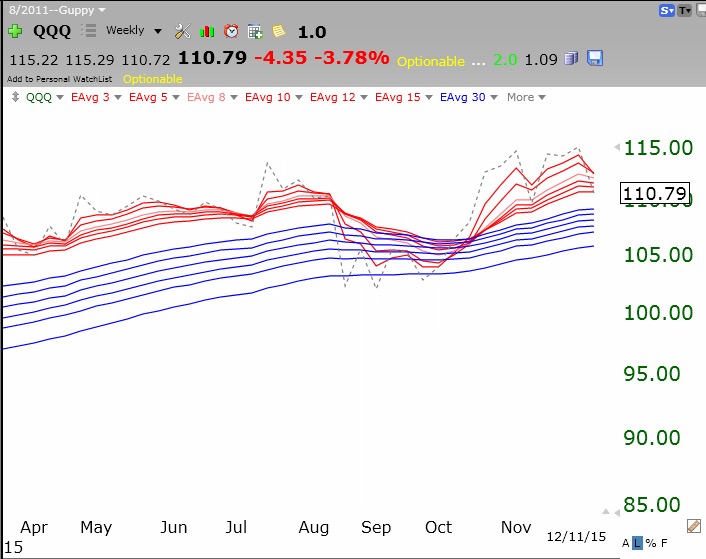Viewport: 706px width, 559px height.
Task: Click the yellow Optionable link
Action: pos(152,78)
